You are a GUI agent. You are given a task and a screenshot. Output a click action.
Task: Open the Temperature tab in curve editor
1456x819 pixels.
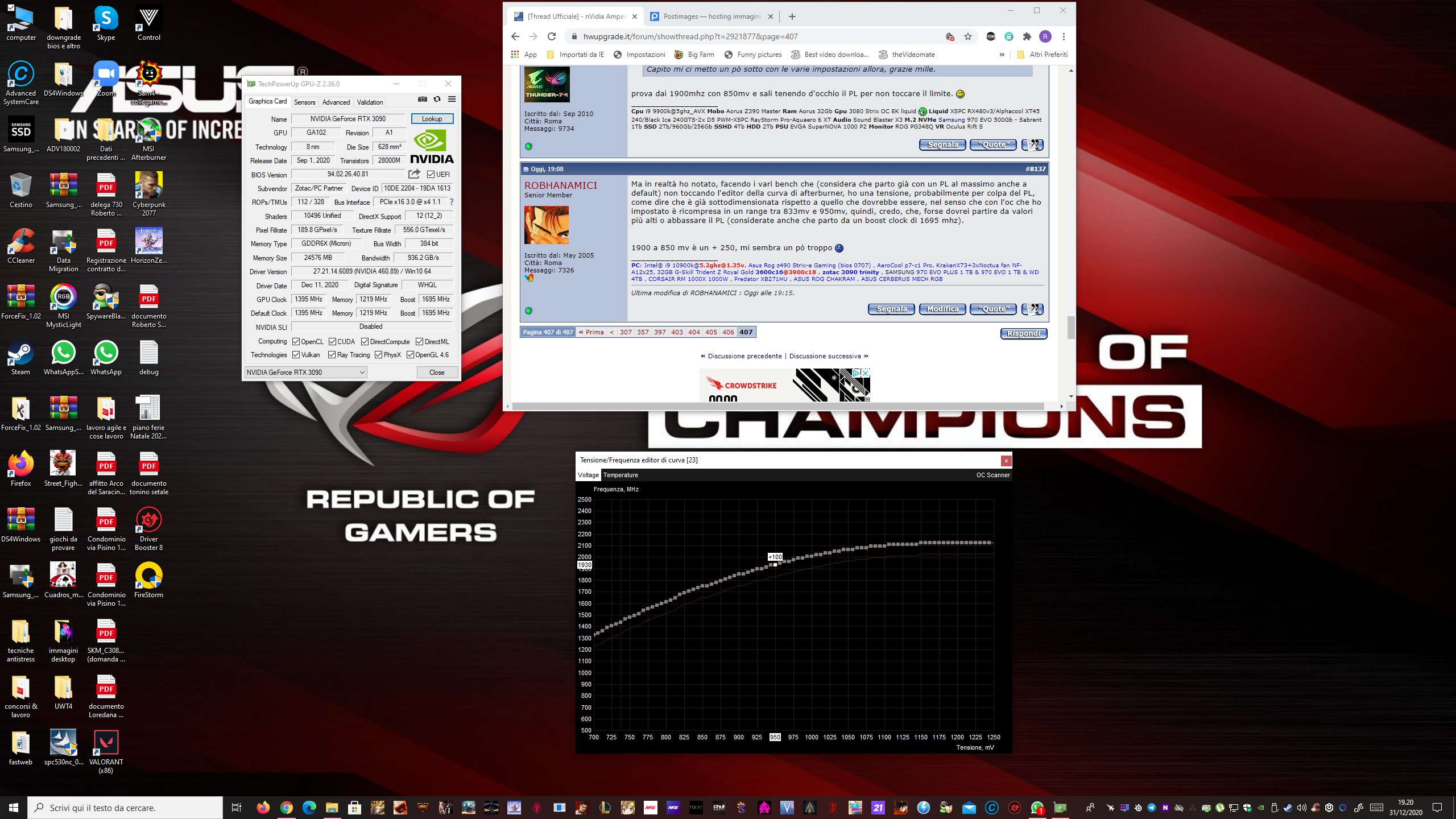(x=620, y=475)
